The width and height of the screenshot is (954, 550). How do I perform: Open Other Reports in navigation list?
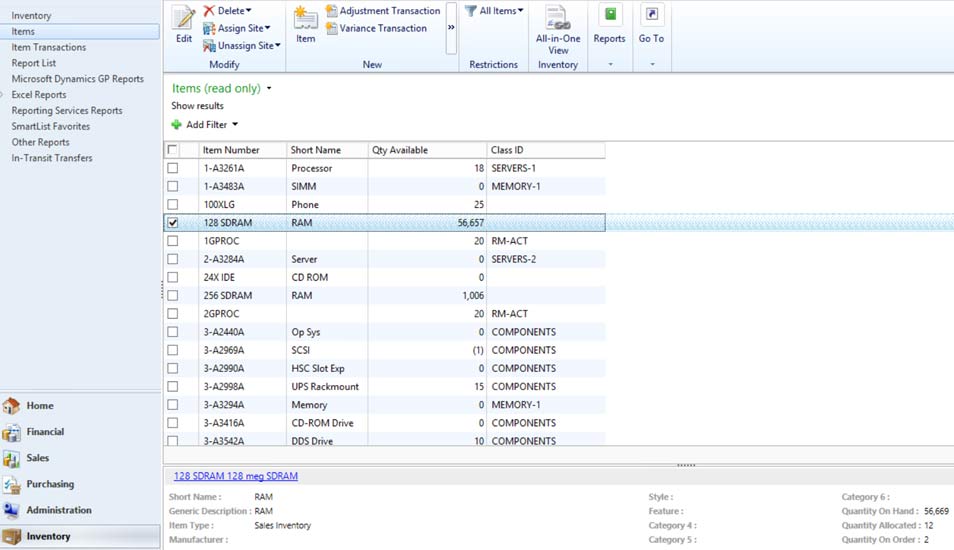point(40,142)
